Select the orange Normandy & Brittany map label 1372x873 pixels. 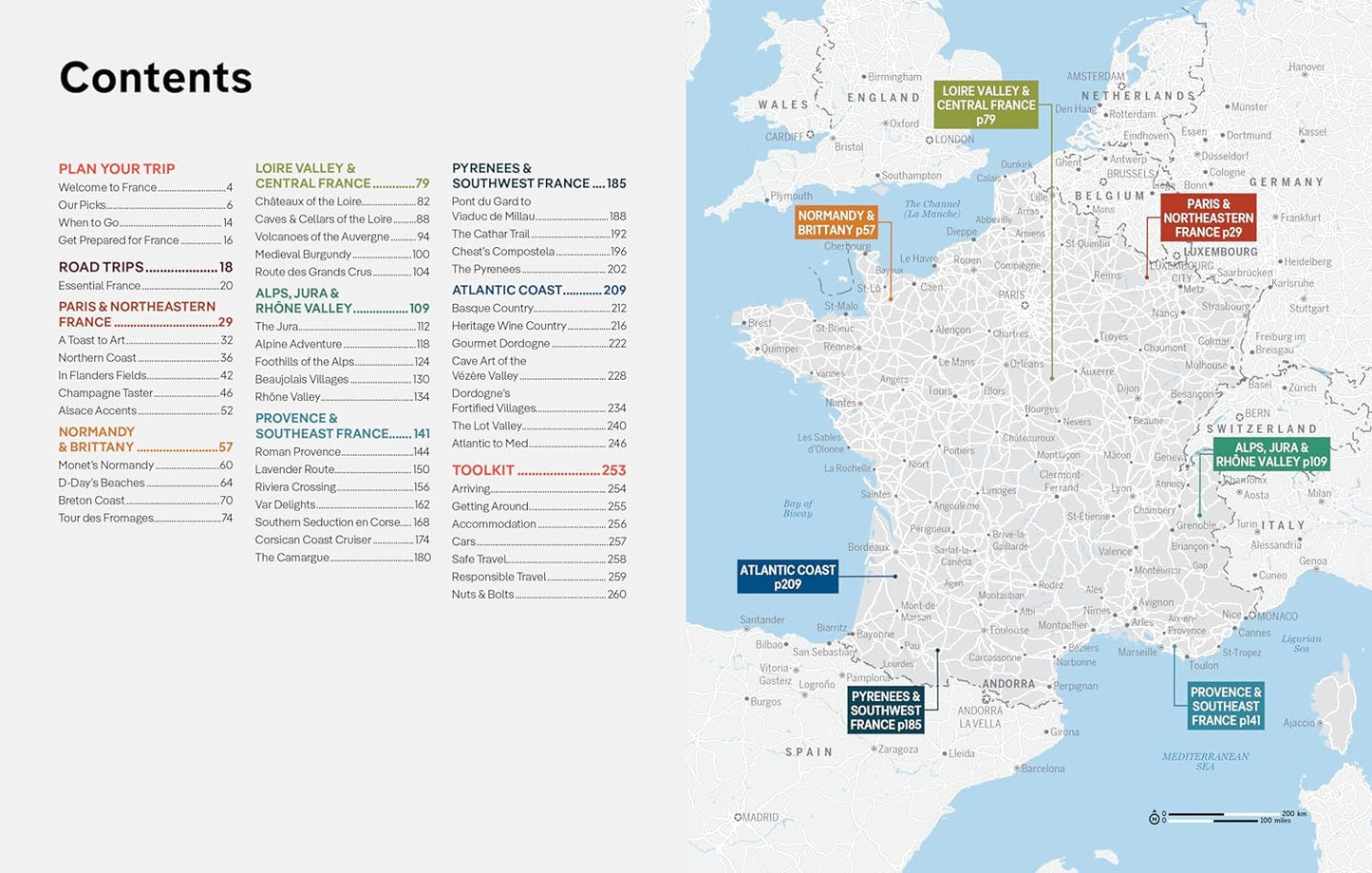click(836, 223)
